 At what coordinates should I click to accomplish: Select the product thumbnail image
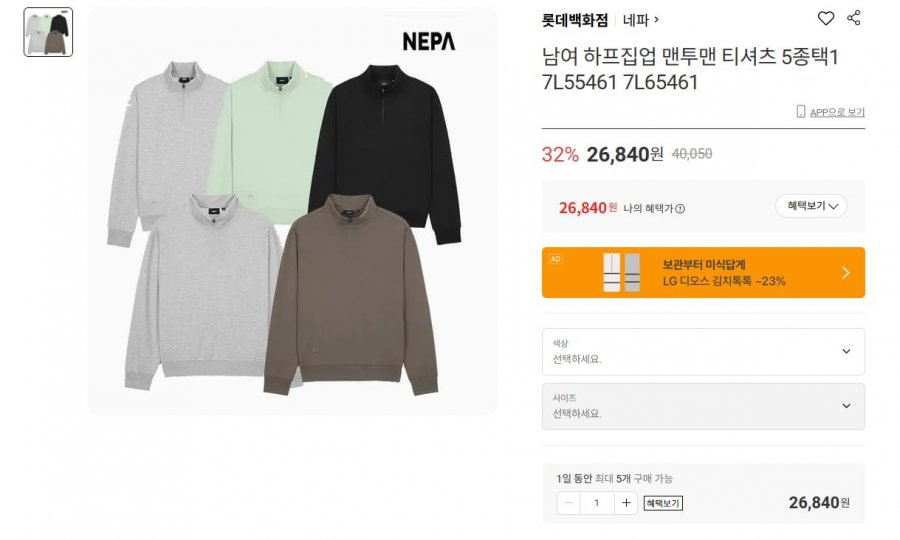[x=48, y=32]
